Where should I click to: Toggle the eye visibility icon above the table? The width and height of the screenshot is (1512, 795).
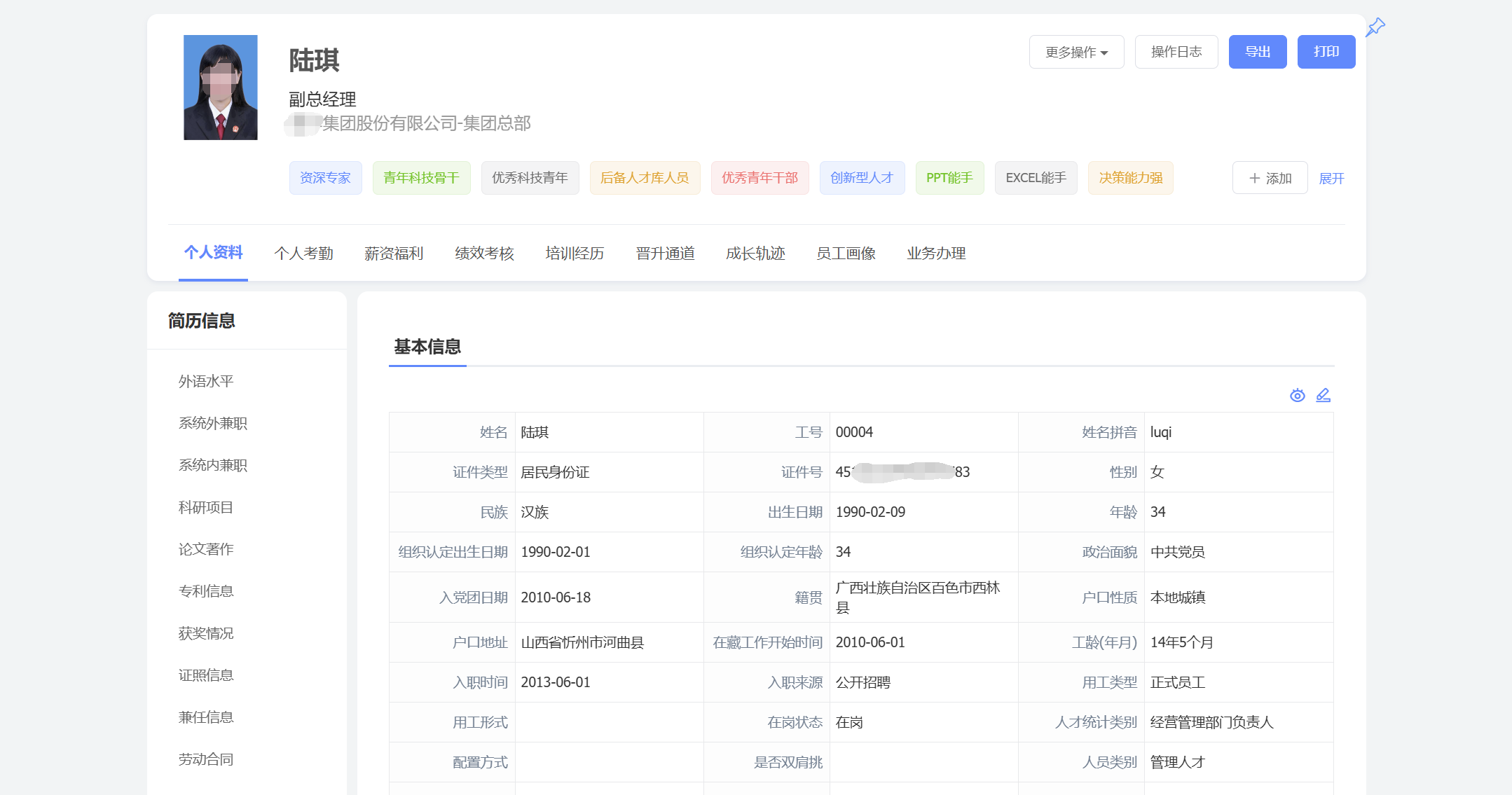1298,396
